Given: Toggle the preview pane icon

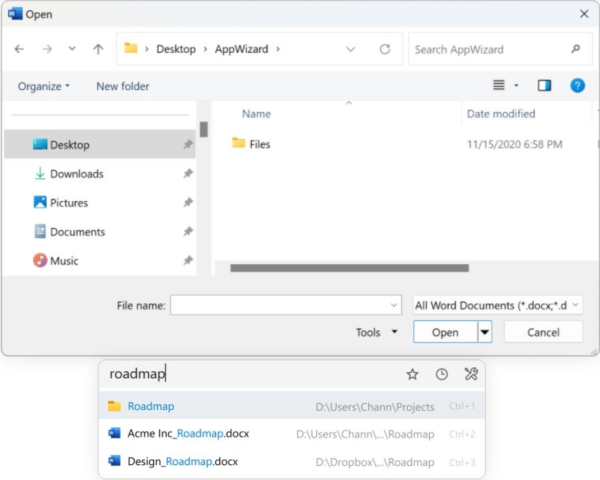Looking at the screenshot, I should pos(544,86).
